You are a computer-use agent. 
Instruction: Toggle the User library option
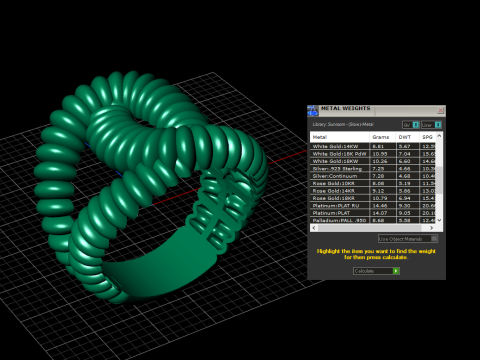(431, 125)
